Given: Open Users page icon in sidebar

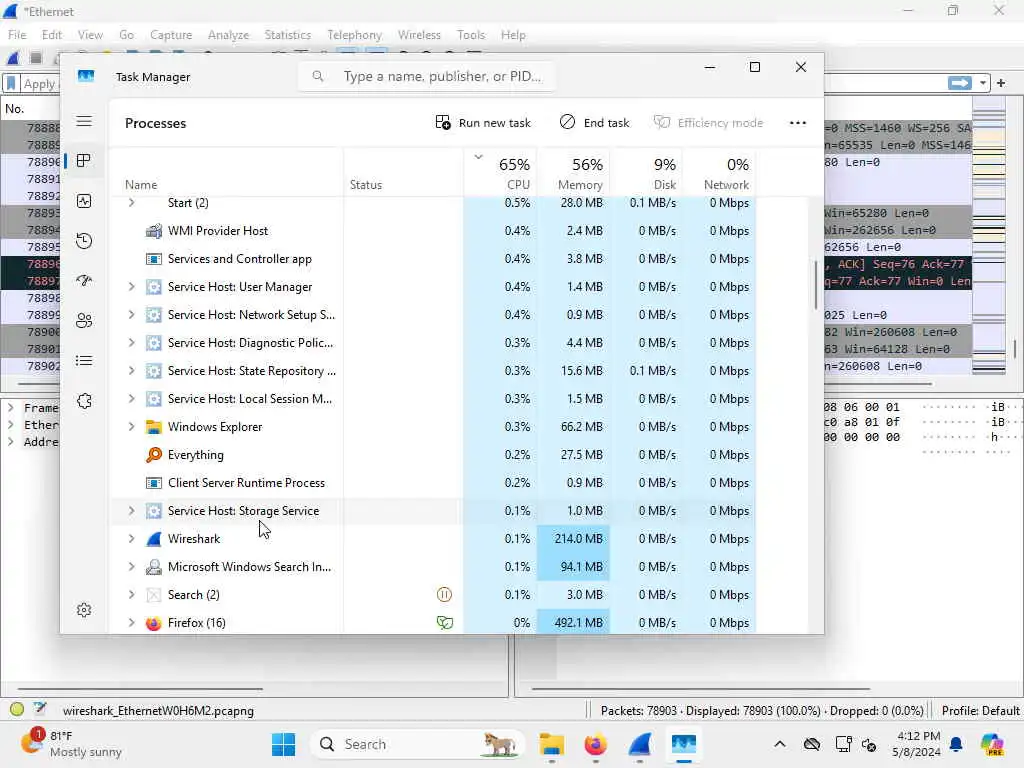Looking at the screenshot, I should point(84,321).
